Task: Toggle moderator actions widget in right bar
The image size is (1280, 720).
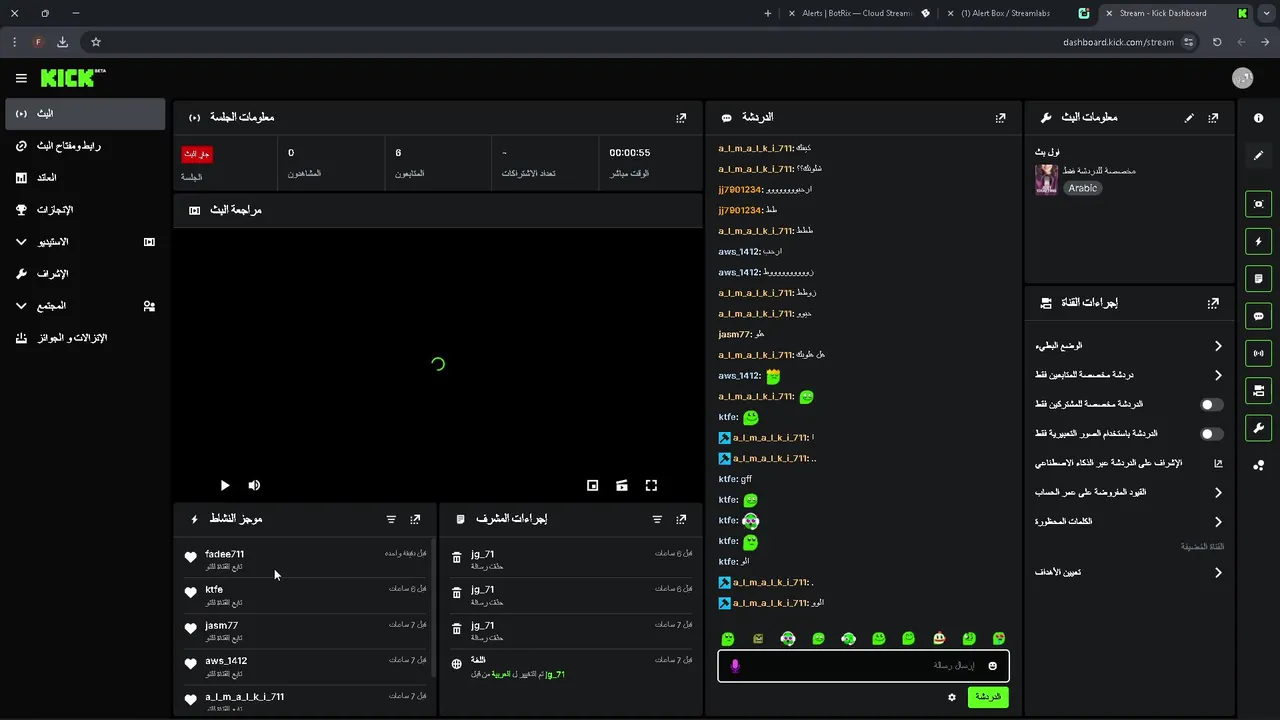Action: (x=1258, y=278)
